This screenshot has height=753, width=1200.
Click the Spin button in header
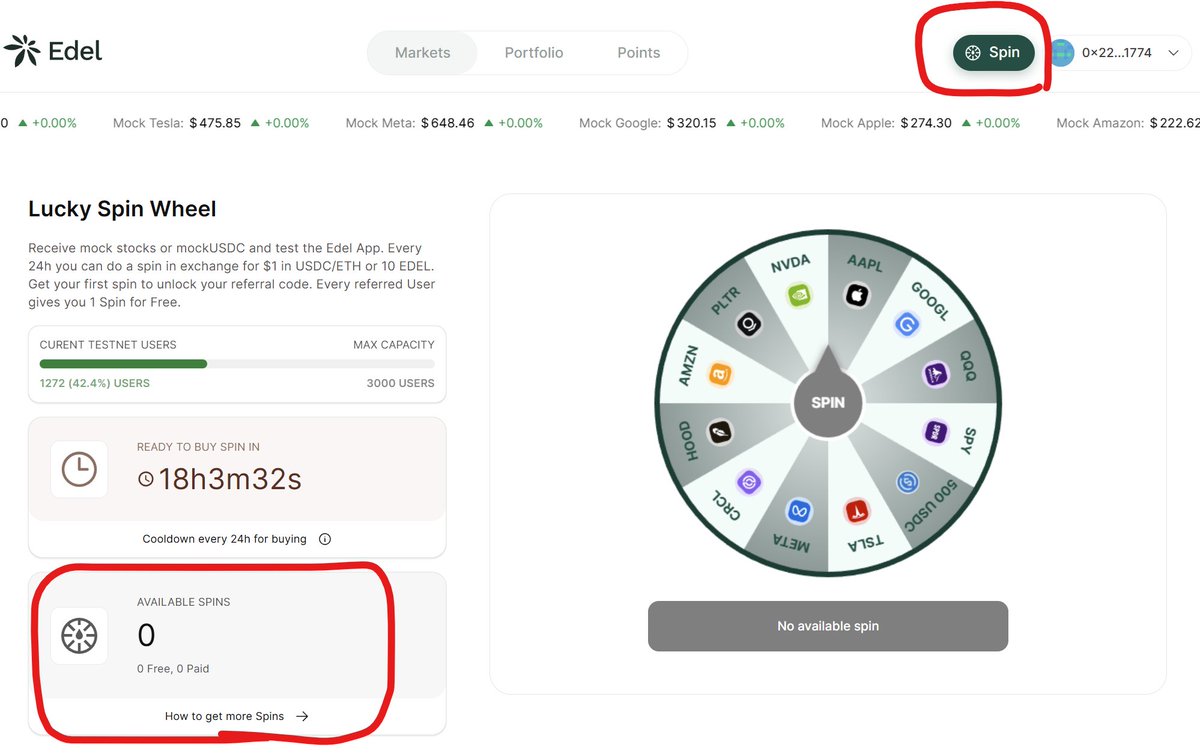(x=993, y=53)
